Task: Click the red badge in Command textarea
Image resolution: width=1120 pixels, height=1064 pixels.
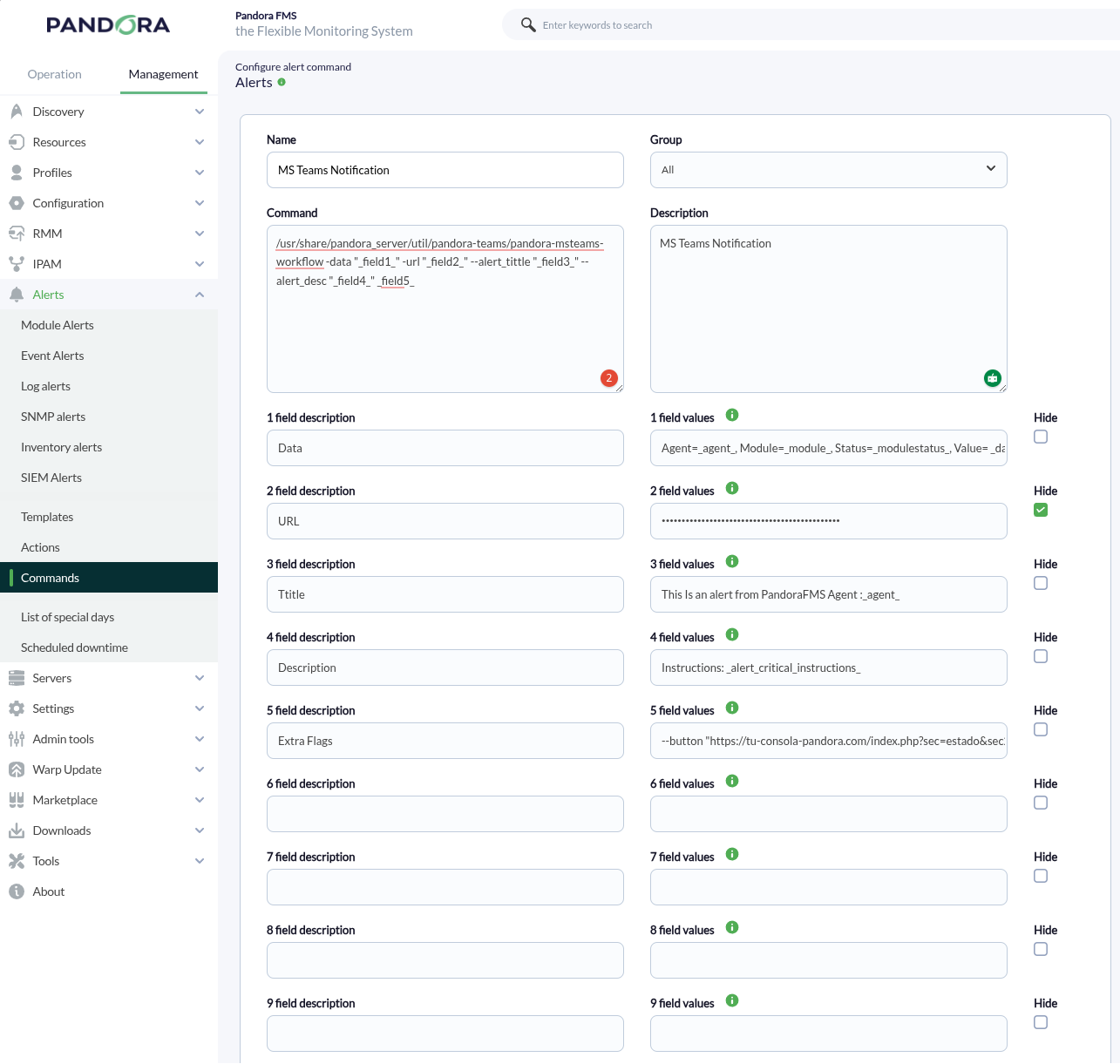Action: 609,377
